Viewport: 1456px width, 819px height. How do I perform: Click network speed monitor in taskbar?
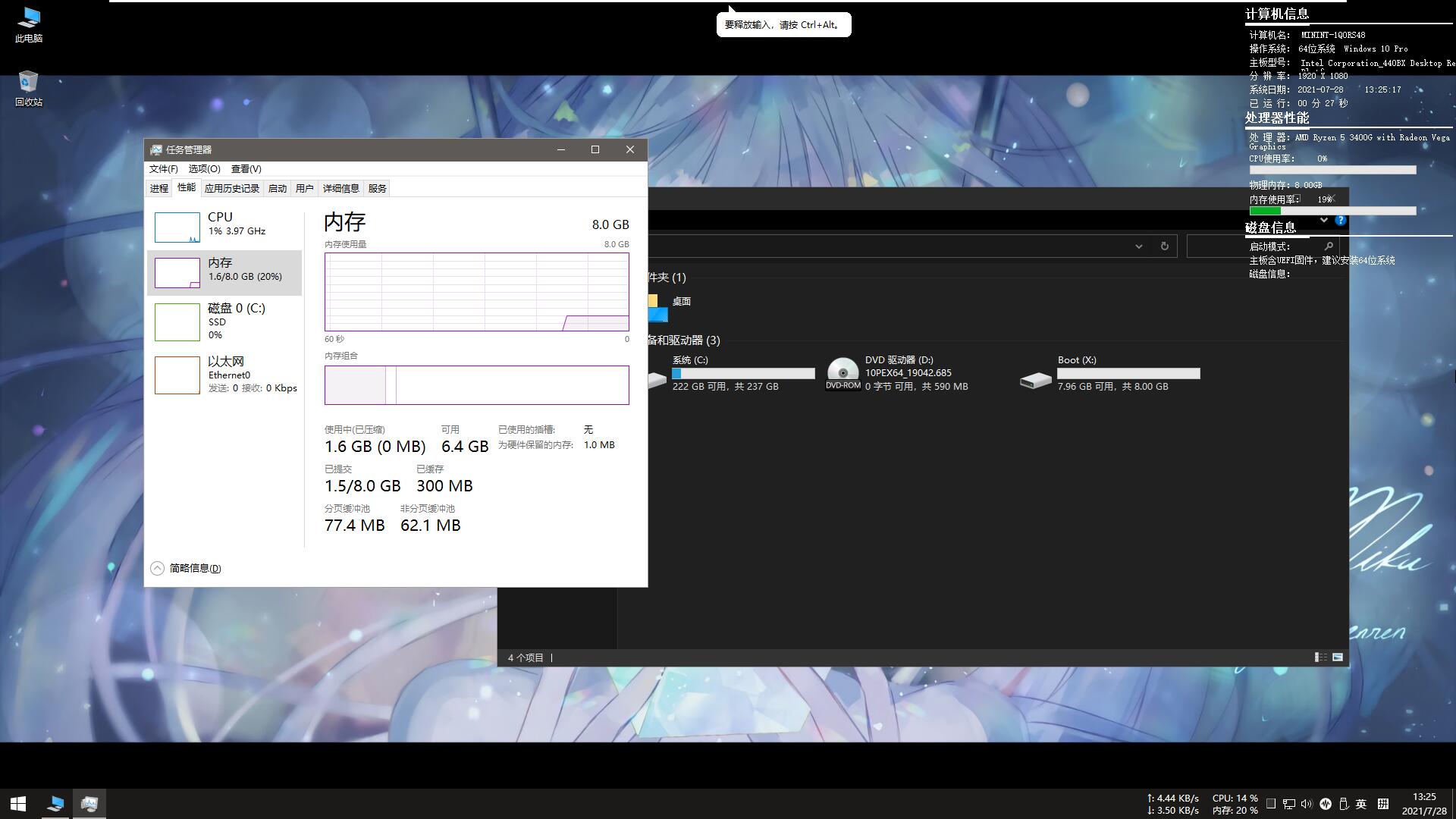pos(1173,804)
